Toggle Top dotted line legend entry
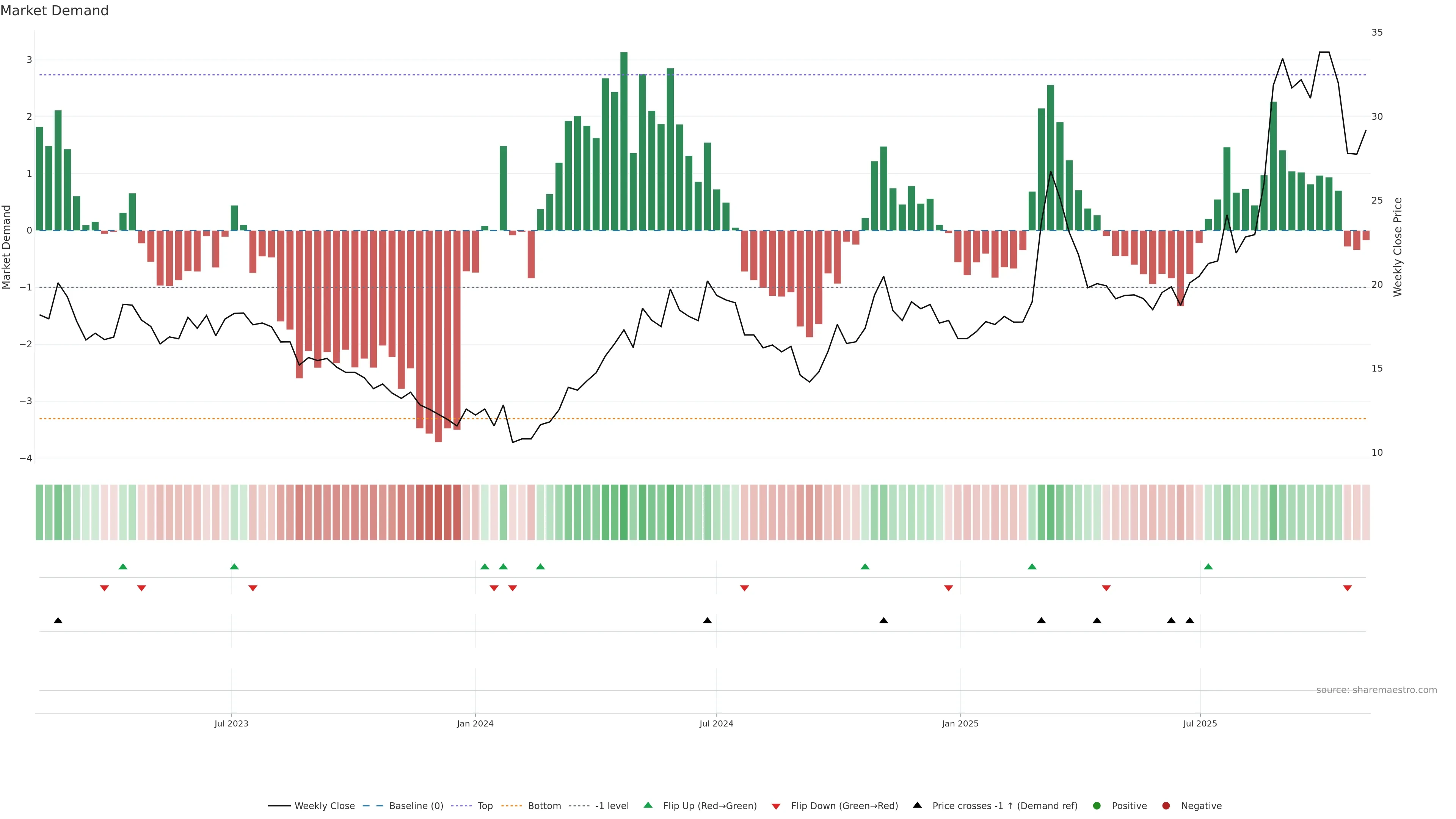The width and height of the screenshot is (1456, 819). (x=485, y=806)
